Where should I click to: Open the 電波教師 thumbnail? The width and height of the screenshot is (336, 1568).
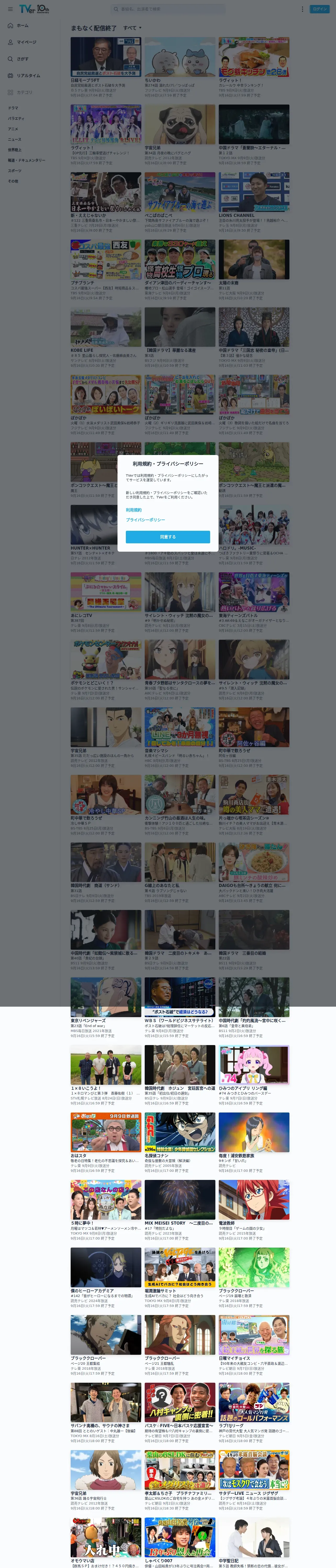click(x=254, y=1200)
